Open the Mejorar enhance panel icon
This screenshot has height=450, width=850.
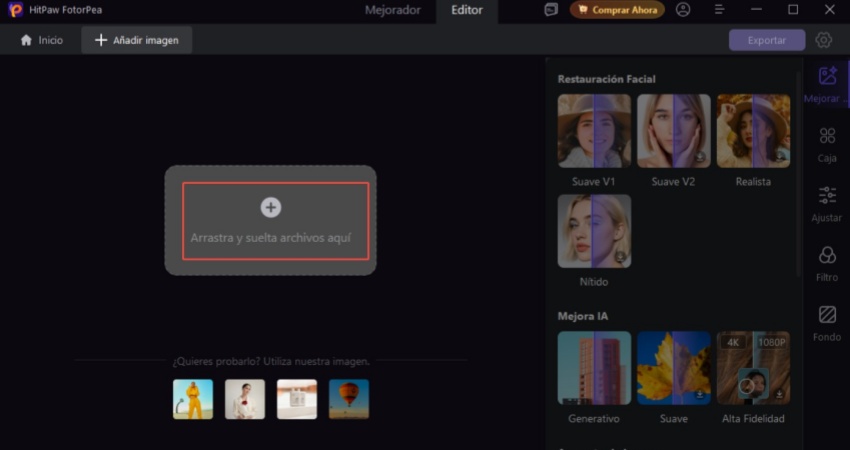click(x=827, y=78)
